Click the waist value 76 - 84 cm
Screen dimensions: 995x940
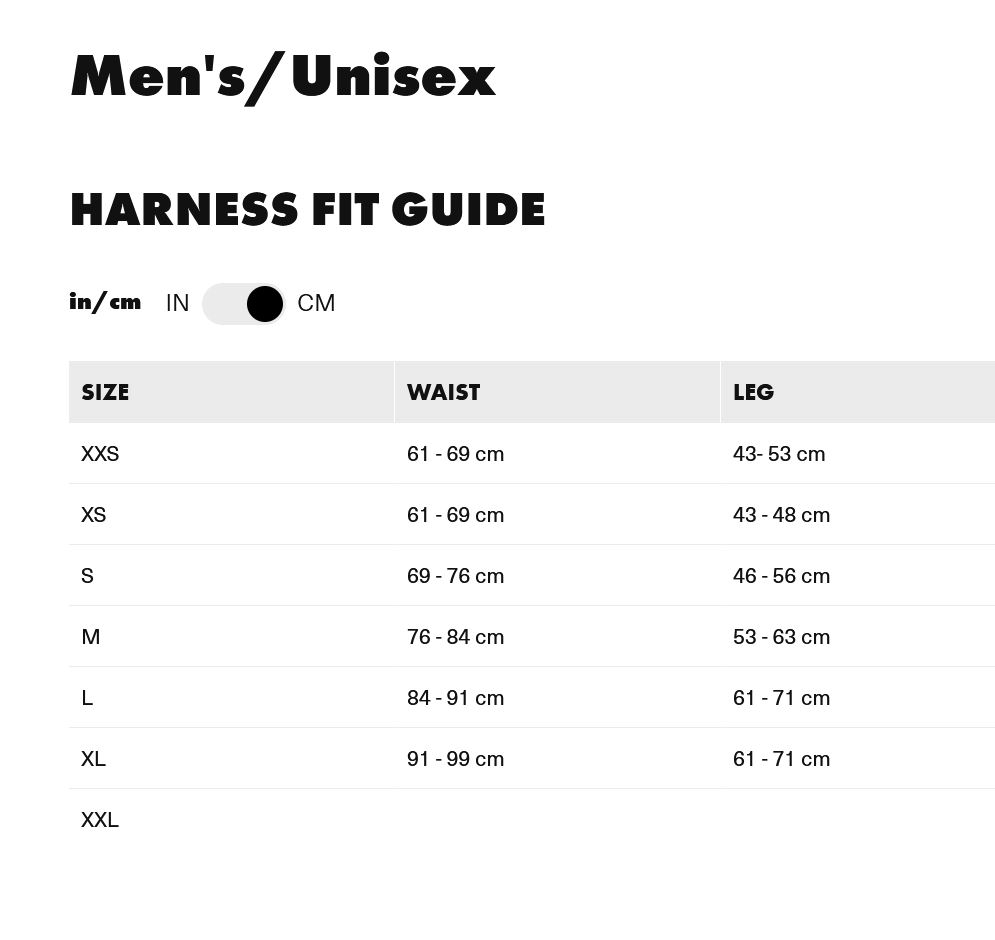pos(455,636)
